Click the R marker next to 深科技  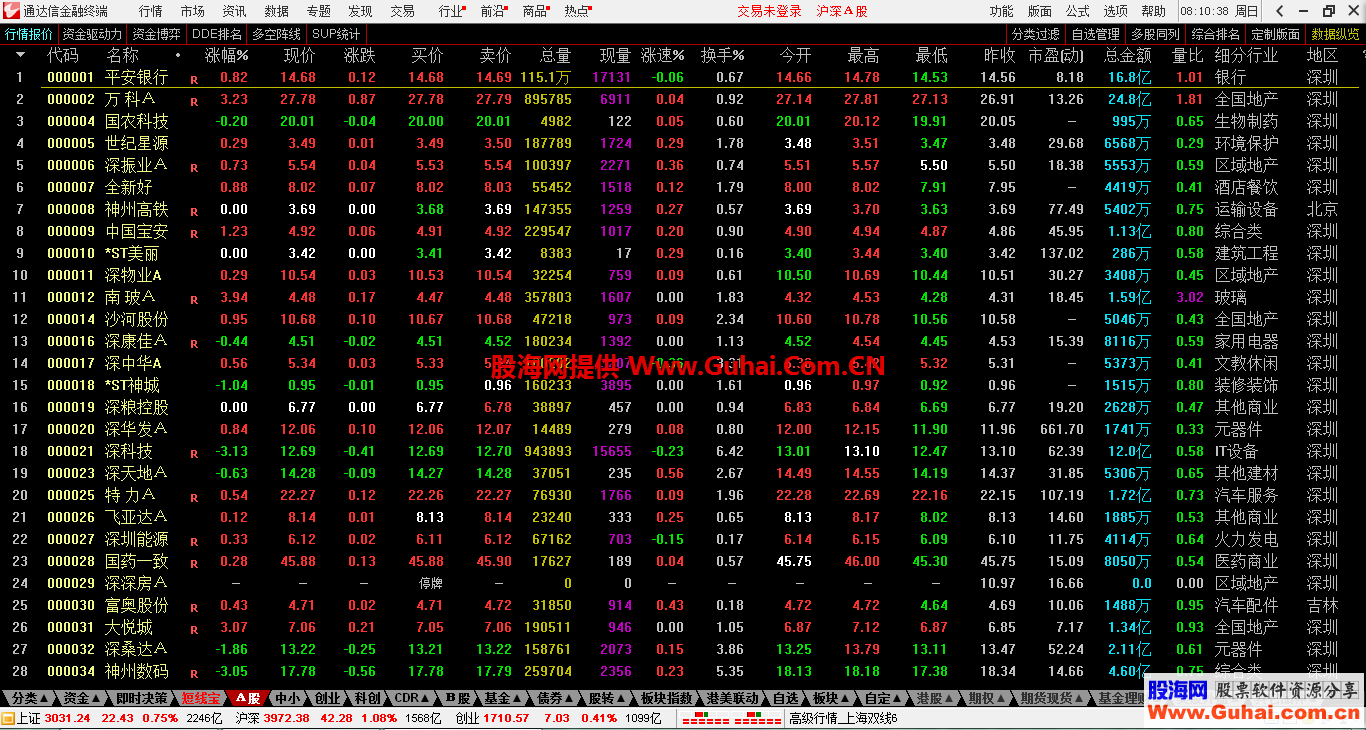194,453
